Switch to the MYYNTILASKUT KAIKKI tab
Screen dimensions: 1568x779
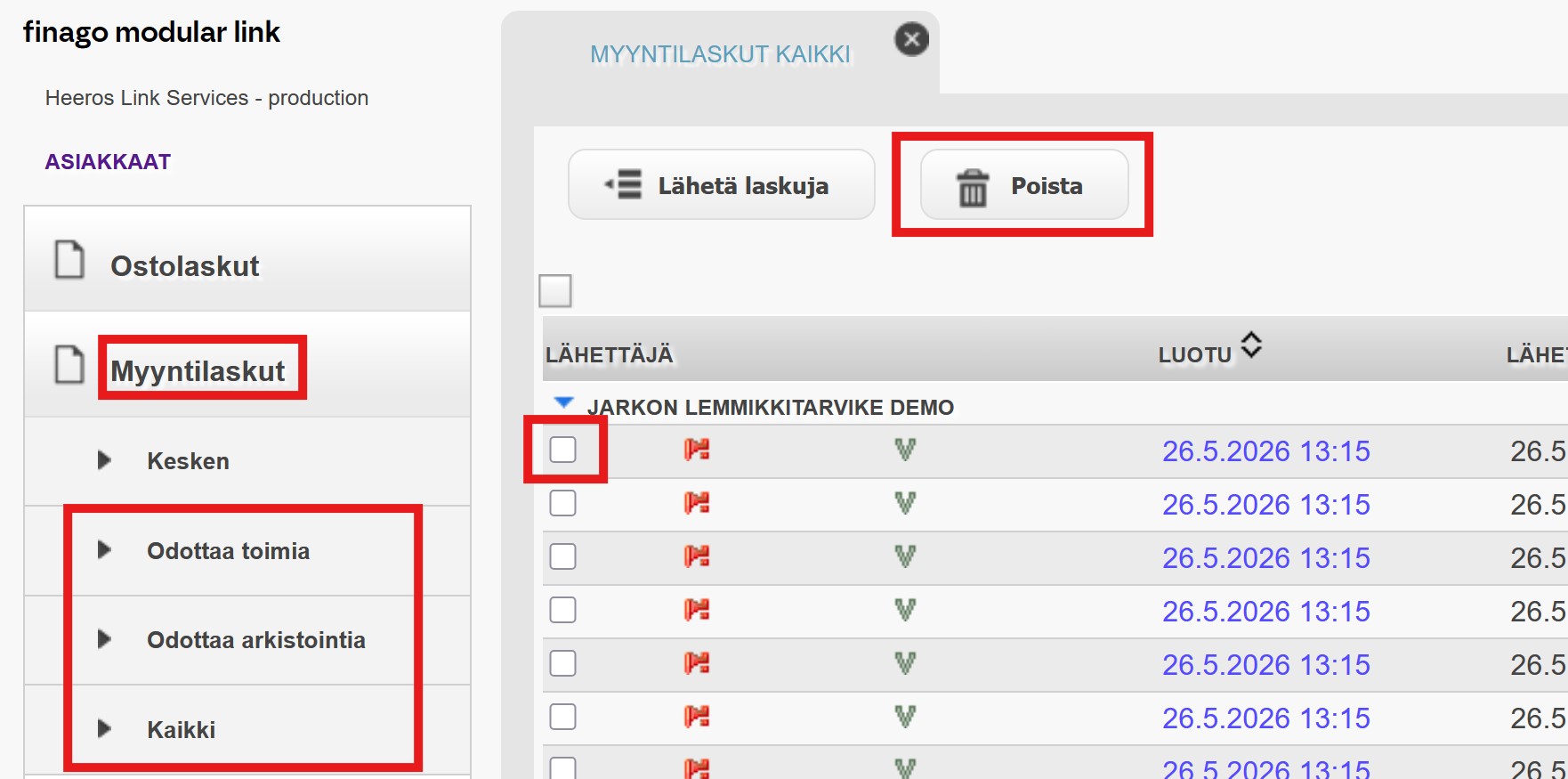point(720,54)
